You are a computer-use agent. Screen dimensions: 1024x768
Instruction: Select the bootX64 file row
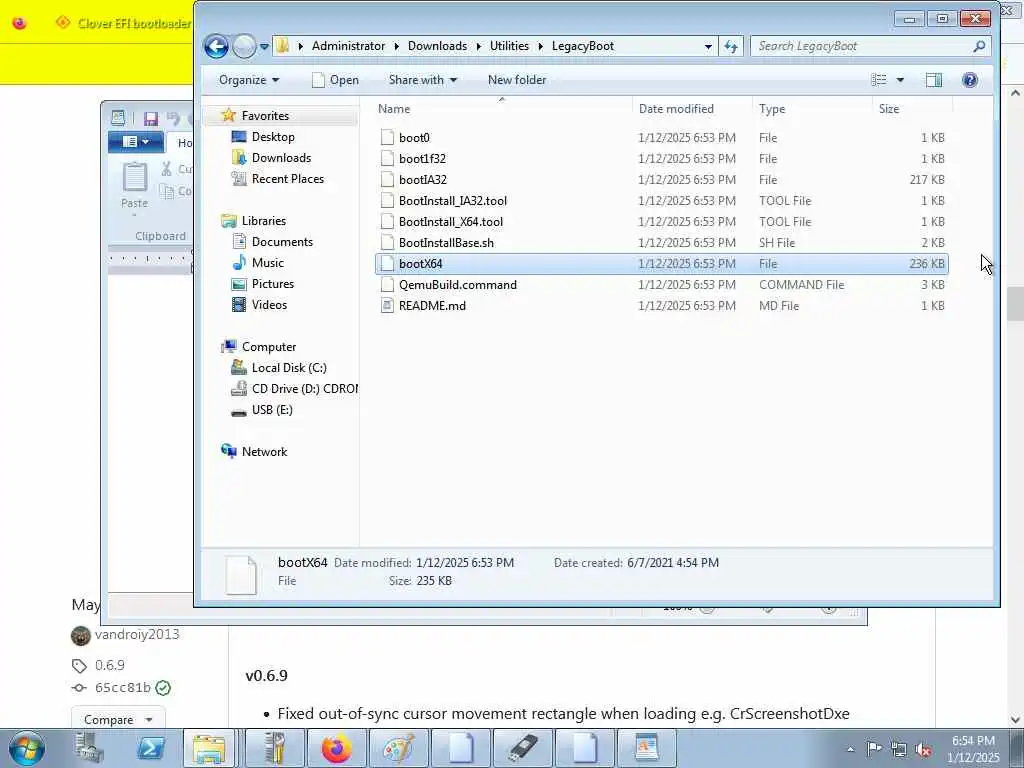(x=661, y=263)
